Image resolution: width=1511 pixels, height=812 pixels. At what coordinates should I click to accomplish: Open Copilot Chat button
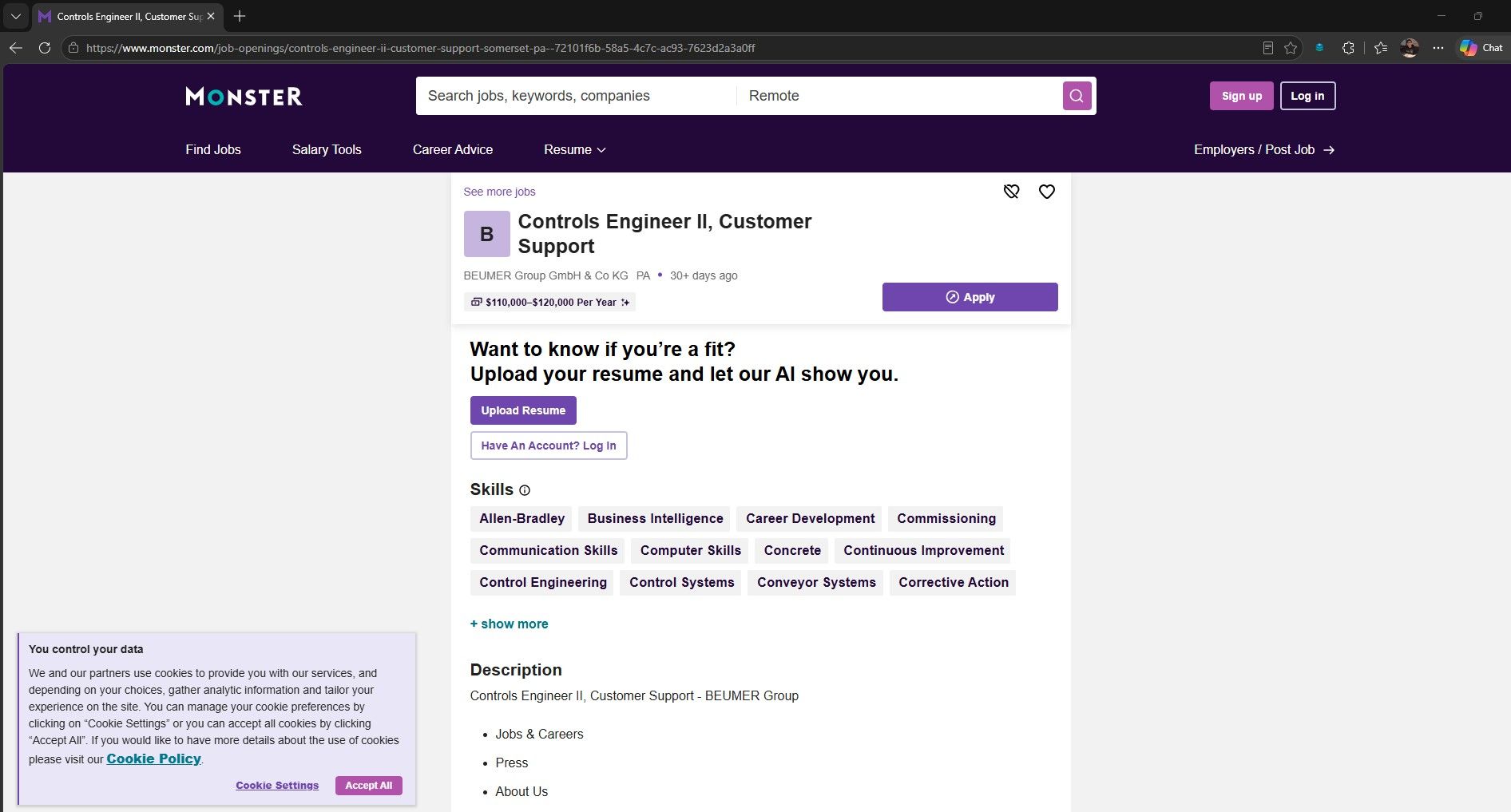point(1481,48)
